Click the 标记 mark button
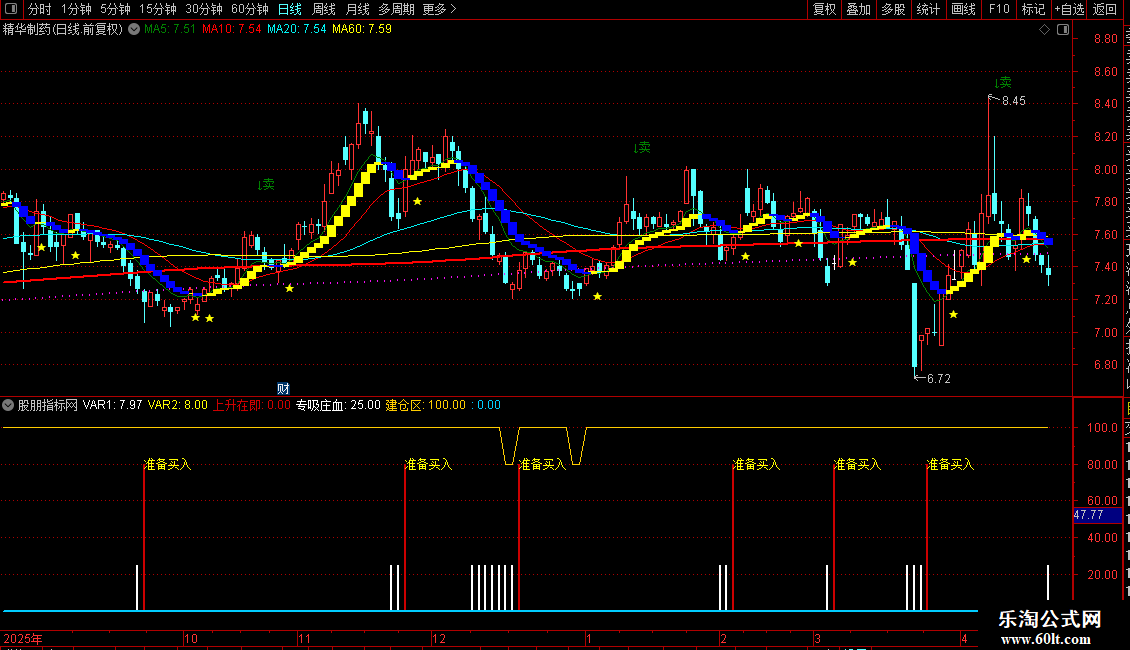Image resolution: width=1130 pixels, height=650 pixels. point(1033,9)
